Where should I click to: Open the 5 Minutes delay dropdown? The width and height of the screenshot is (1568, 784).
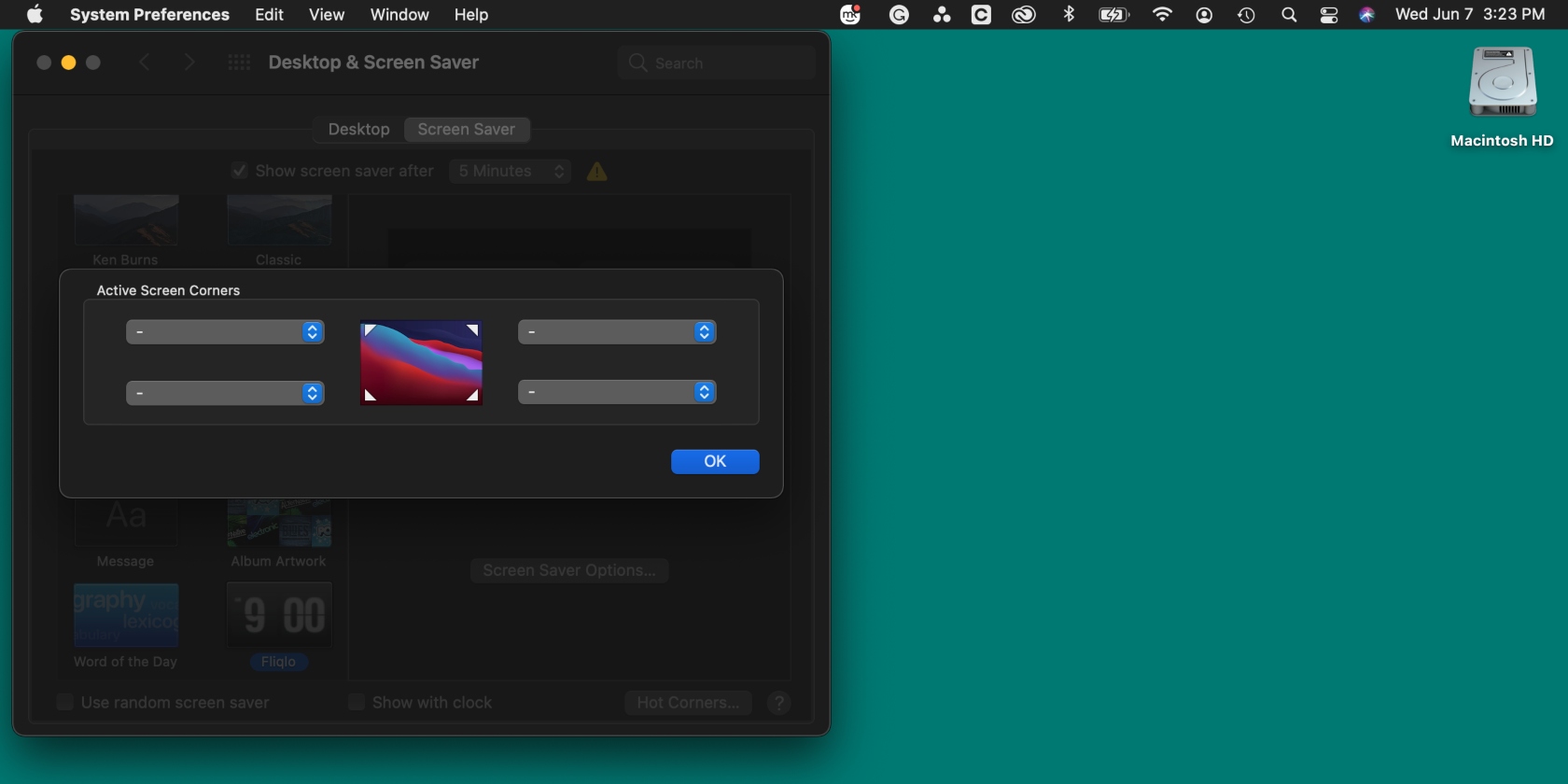click(511, 171)
